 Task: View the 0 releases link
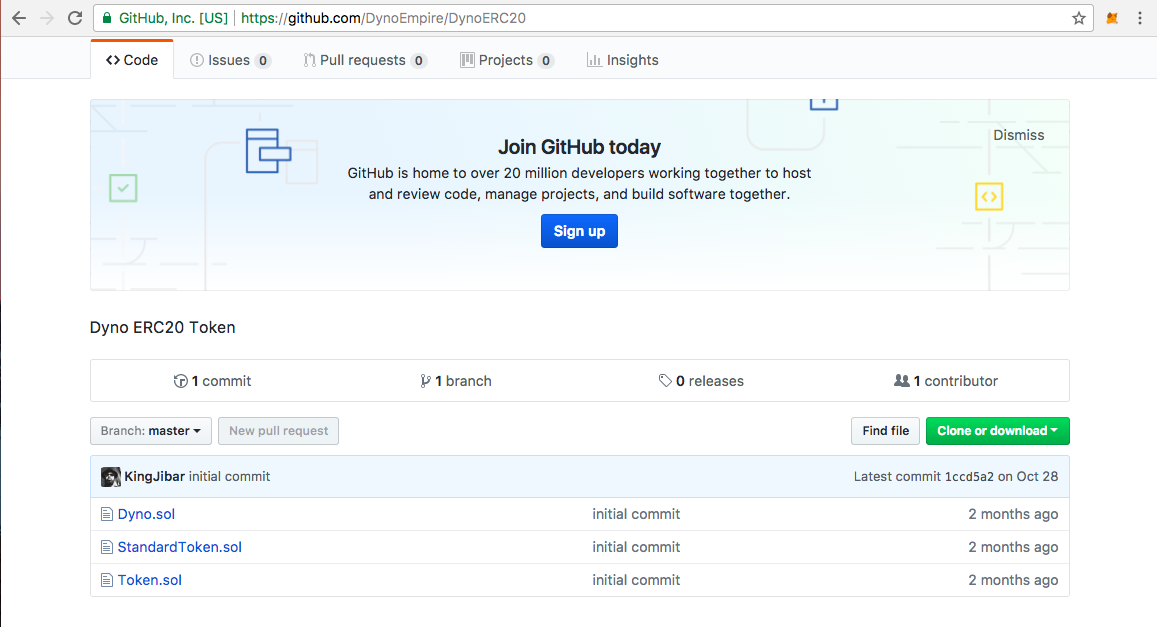point(701,381)
